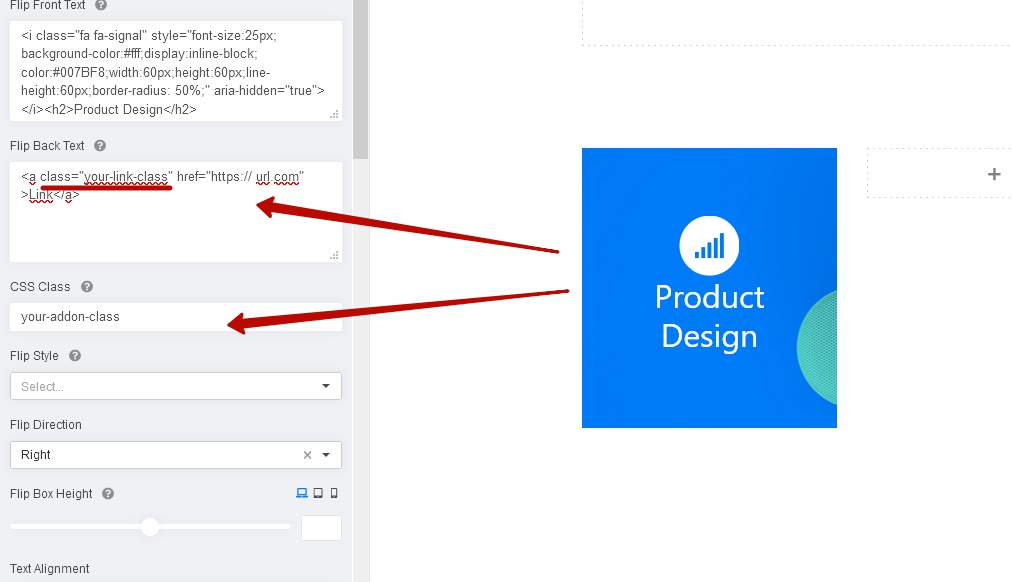Expand the Flip Direction dropdown arrow
Image resolution: width=1012 pixels, height=582 pixels.
326,455
